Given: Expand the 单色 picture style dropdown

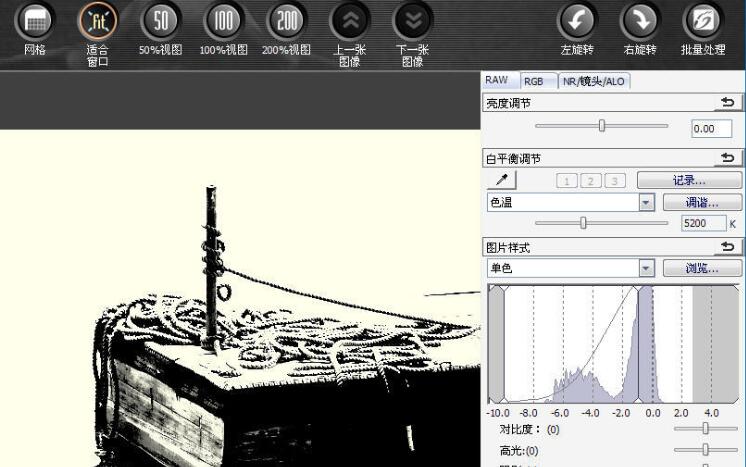Looking at the screenshot, I should pos(645,268).
